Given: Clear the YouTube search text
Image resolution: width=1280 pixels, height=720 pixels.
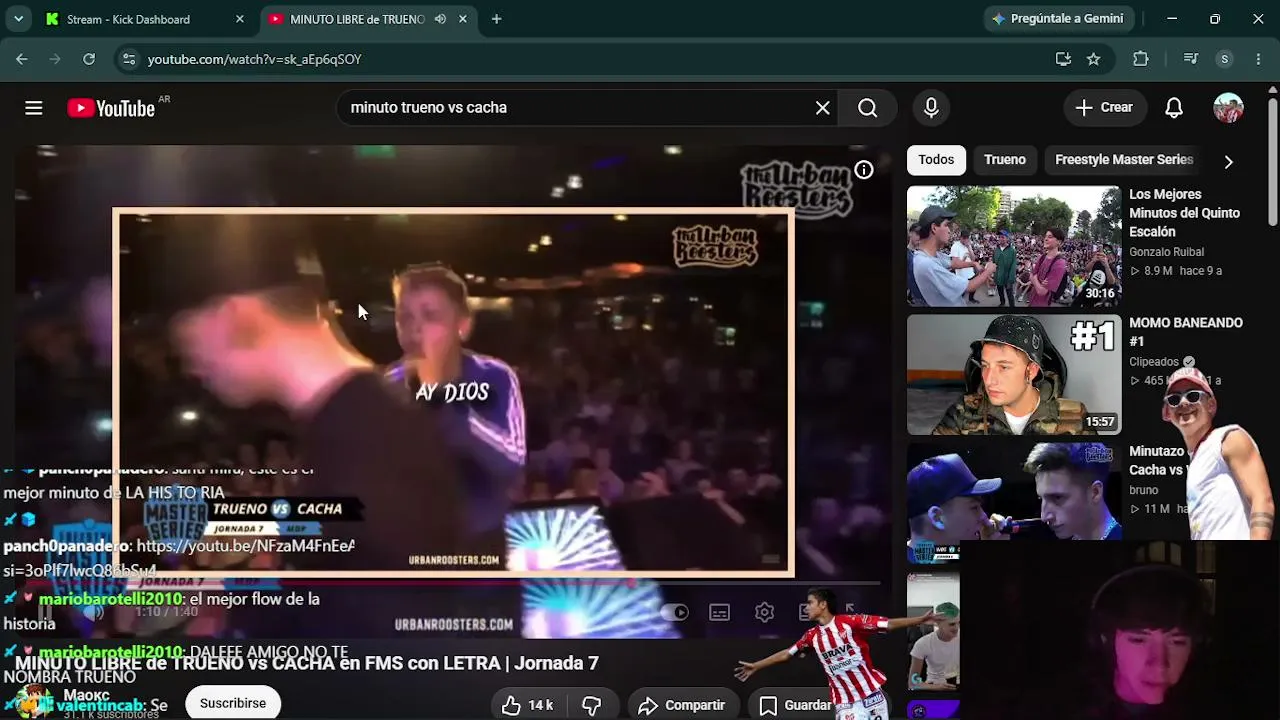Looking at the screenshot, I should [x=822, y=108].
